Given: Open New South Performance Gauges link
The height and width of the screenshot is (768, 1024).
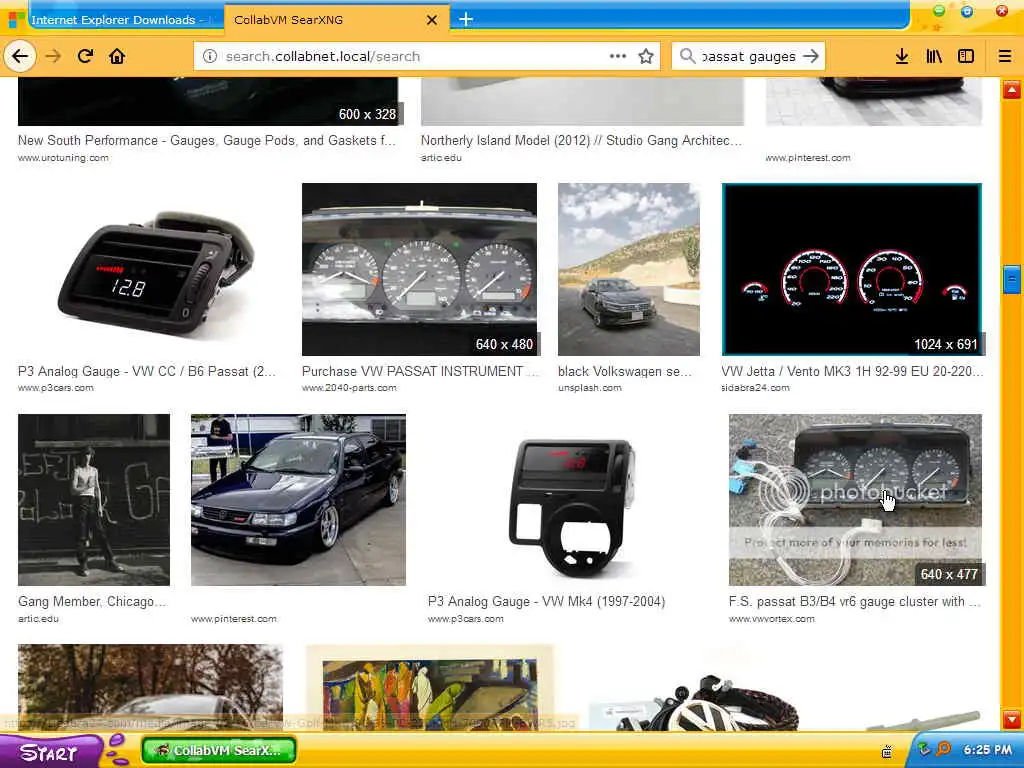Looking at the screenshot, I should [x=206, y=140].
